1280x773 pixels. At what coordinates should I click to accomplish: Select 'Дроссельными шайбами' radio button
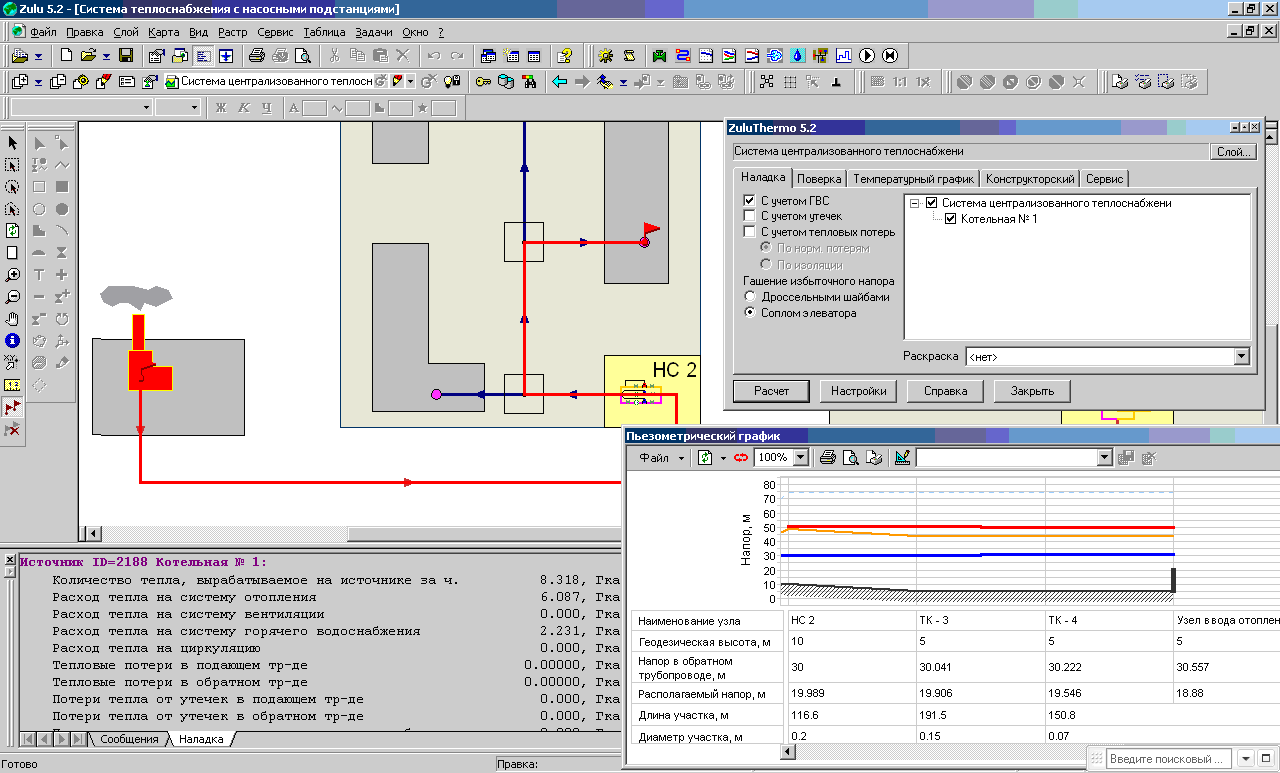(x=750, y=297)
